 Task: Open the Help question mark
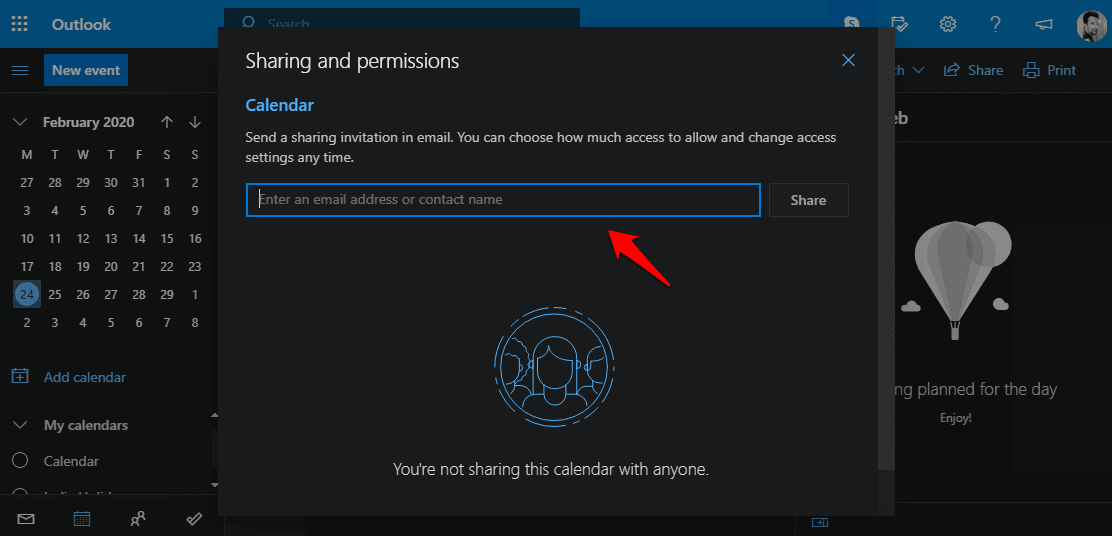coord(995,24)
